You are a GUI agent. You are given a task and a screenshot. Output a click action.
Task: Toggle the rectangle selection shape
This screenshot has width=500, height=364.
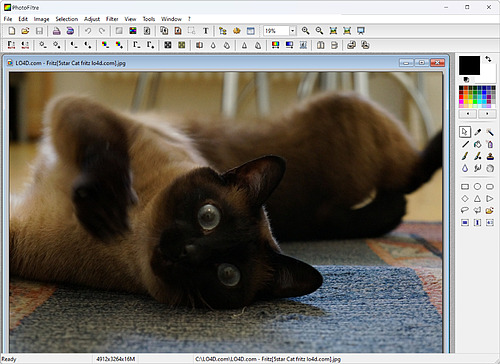tap(465, 186)
